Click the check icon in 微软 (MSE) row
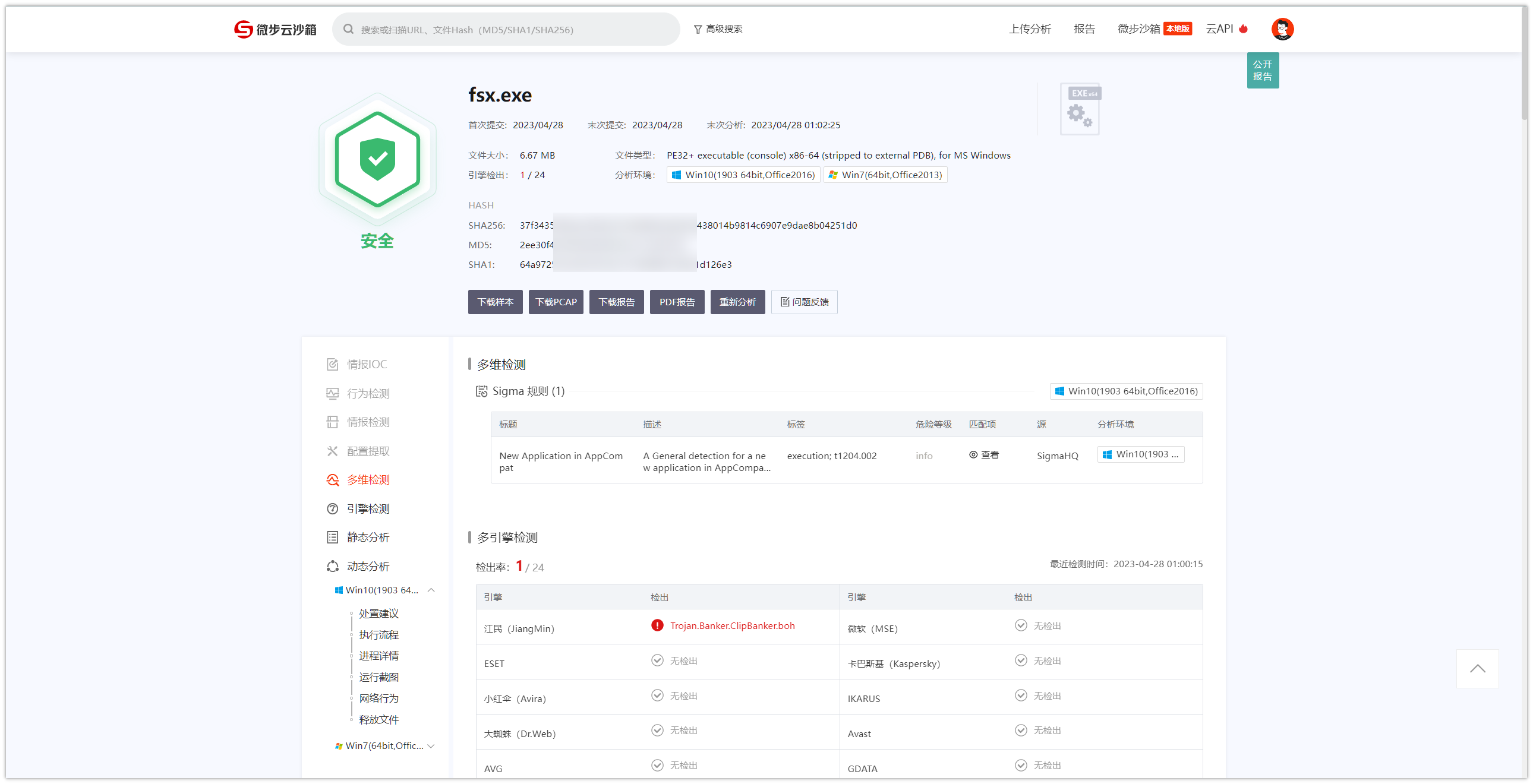Screen dimensions: 1533x784 pos(1021,625)
